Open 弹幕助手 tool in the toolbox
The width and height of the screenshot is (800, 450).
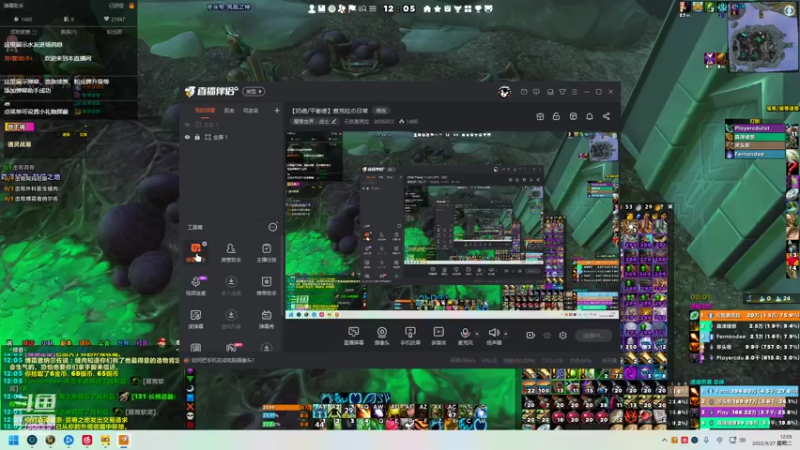point(195,252)
